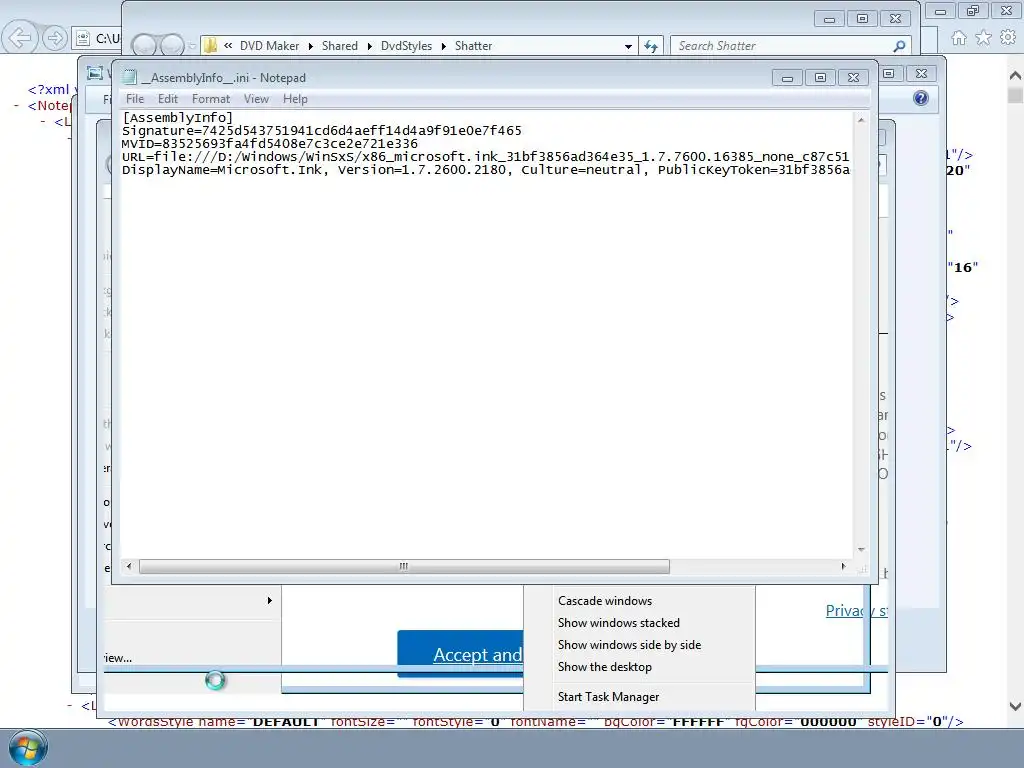Viewport: 1024px width, 768px height.
Task: Click the [AssemblyInfo] line in Notepad
Action: point(178,118)
